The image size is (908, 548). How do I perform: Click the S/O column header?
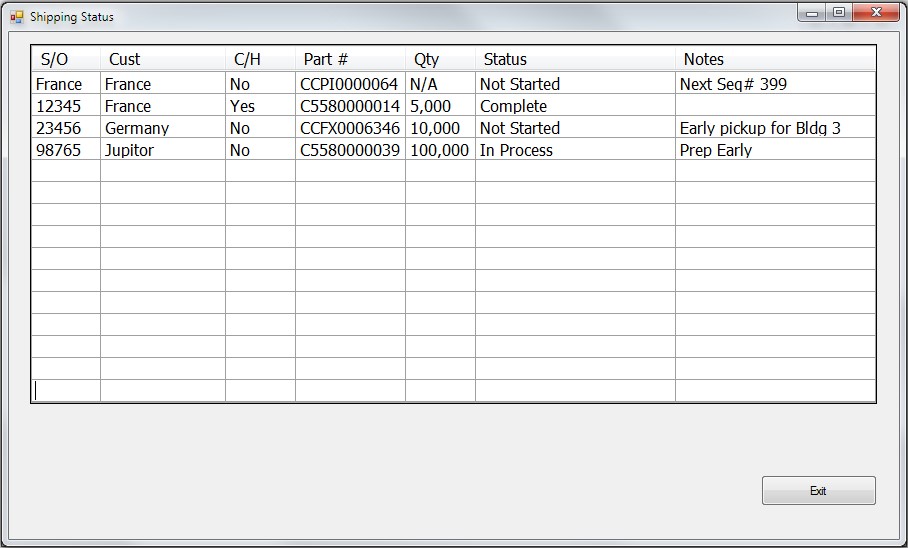[x=66, y=59]
